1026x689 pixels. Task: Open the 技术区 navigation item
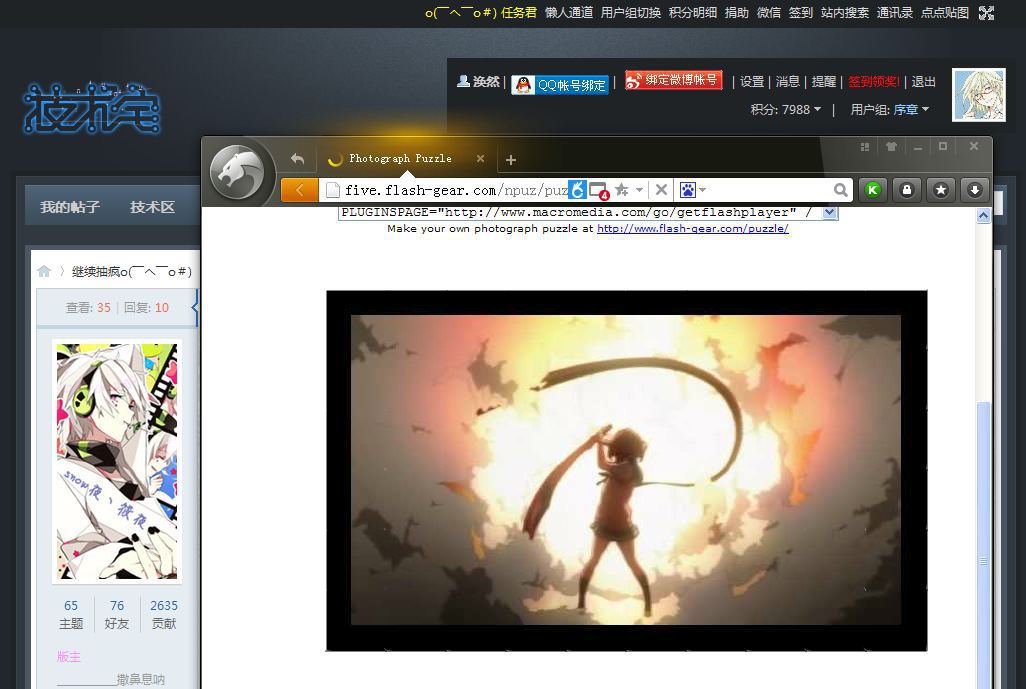pos(152,207)
